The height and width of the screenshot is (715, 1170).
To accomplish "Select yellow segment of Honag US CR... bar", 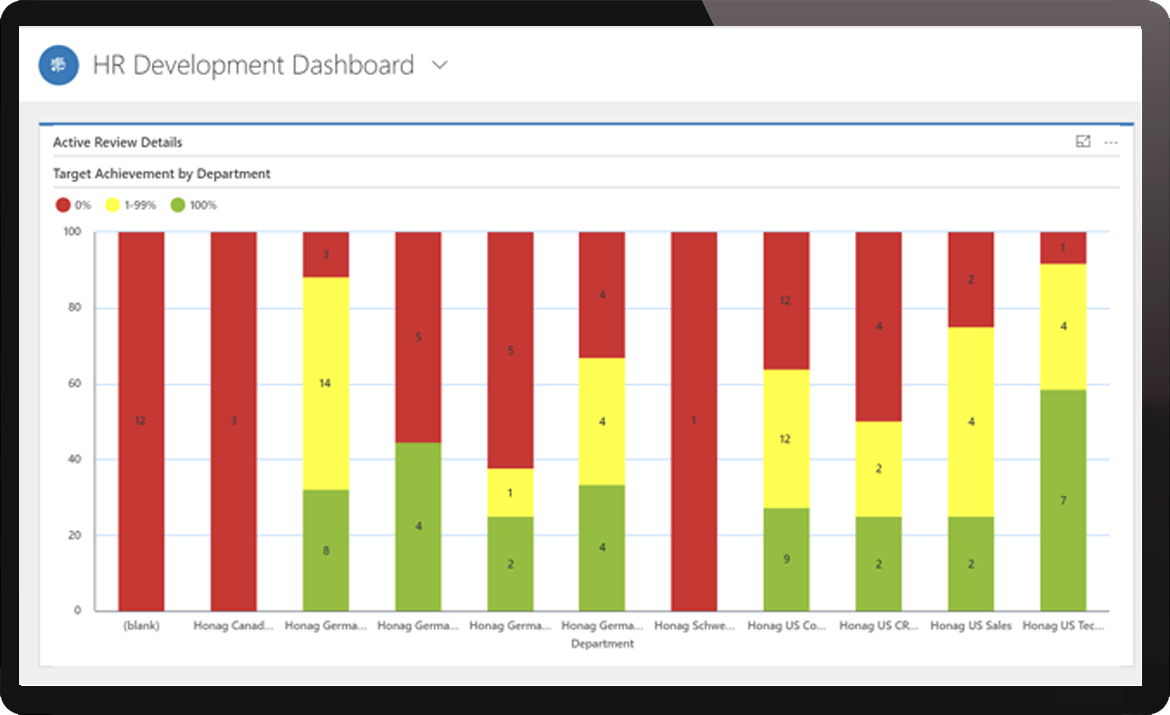I will click(878, 469).
